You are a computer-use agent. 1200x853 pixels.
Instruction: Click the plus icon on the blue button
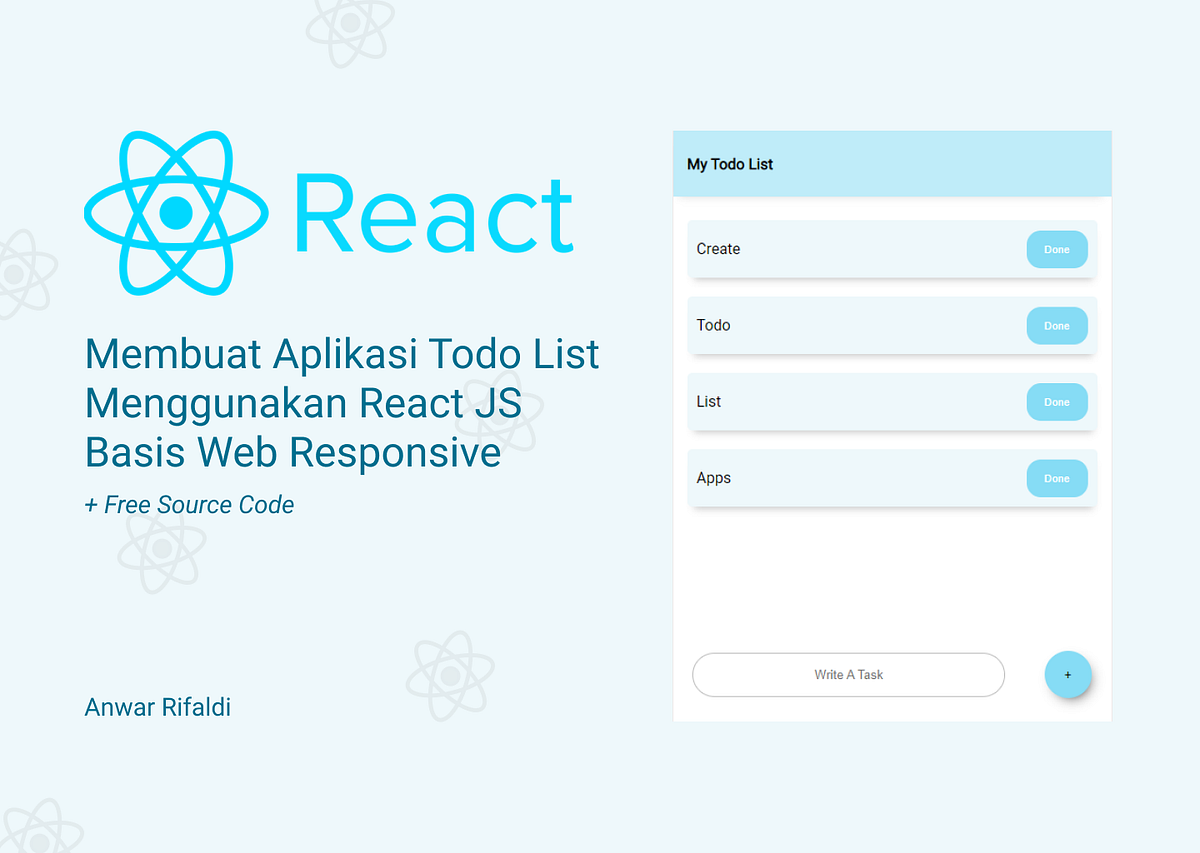point(1068,675)
